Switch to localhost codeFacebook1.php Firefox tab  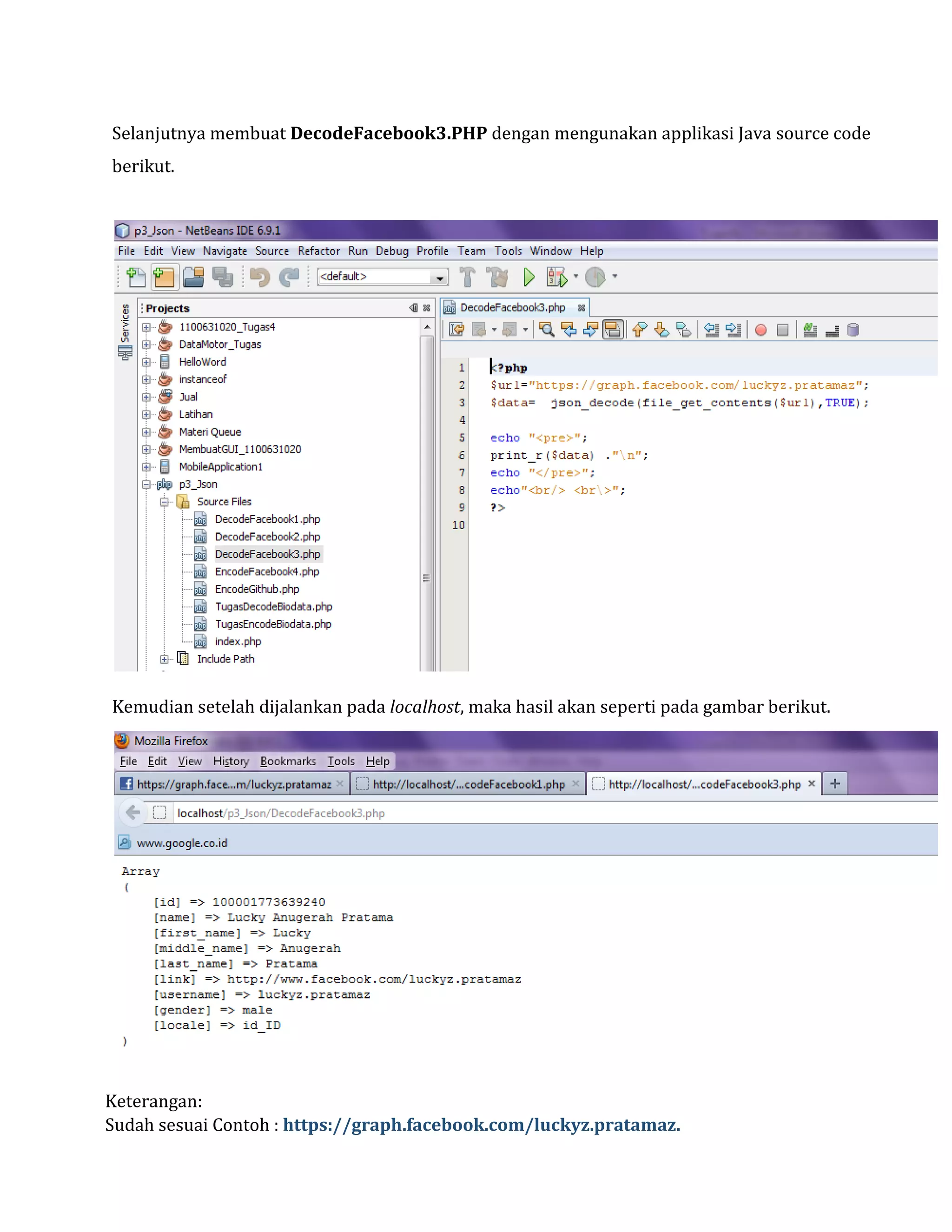468,784
